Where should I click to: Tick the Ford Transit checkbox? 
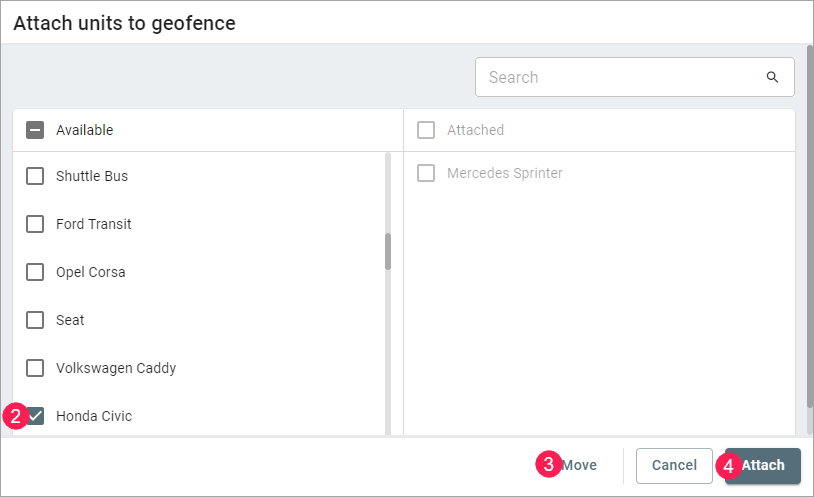(x=35, y=224)
